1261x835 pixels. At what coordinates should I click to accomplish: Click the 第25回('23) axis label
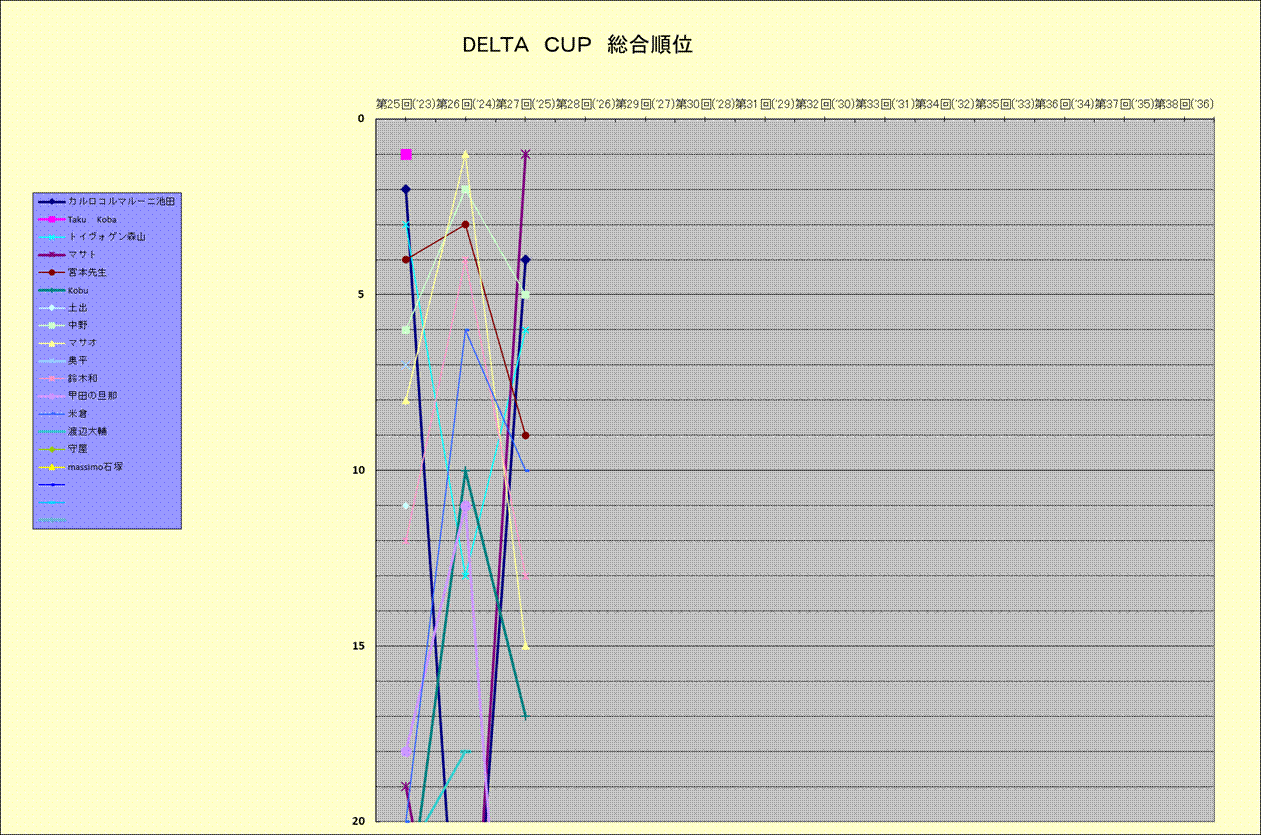tap(405, 104)
